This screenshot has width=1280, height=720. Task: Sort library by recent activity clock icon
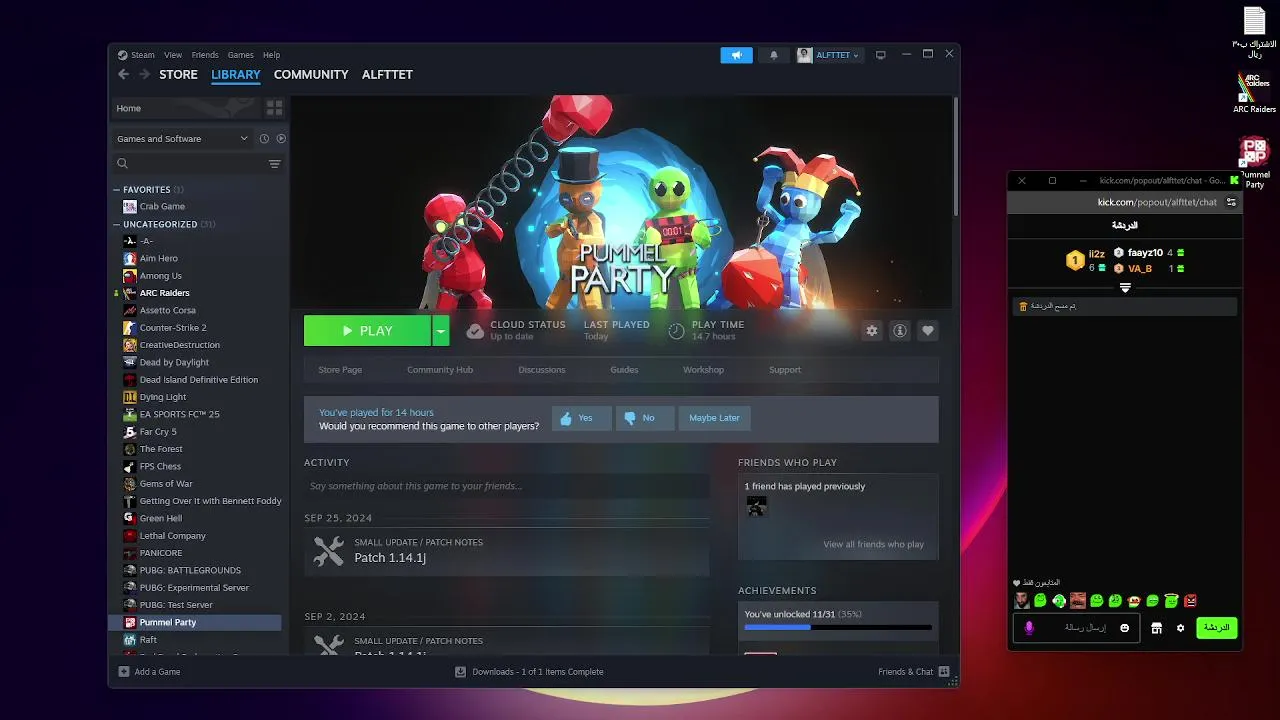tap(264, 139)
